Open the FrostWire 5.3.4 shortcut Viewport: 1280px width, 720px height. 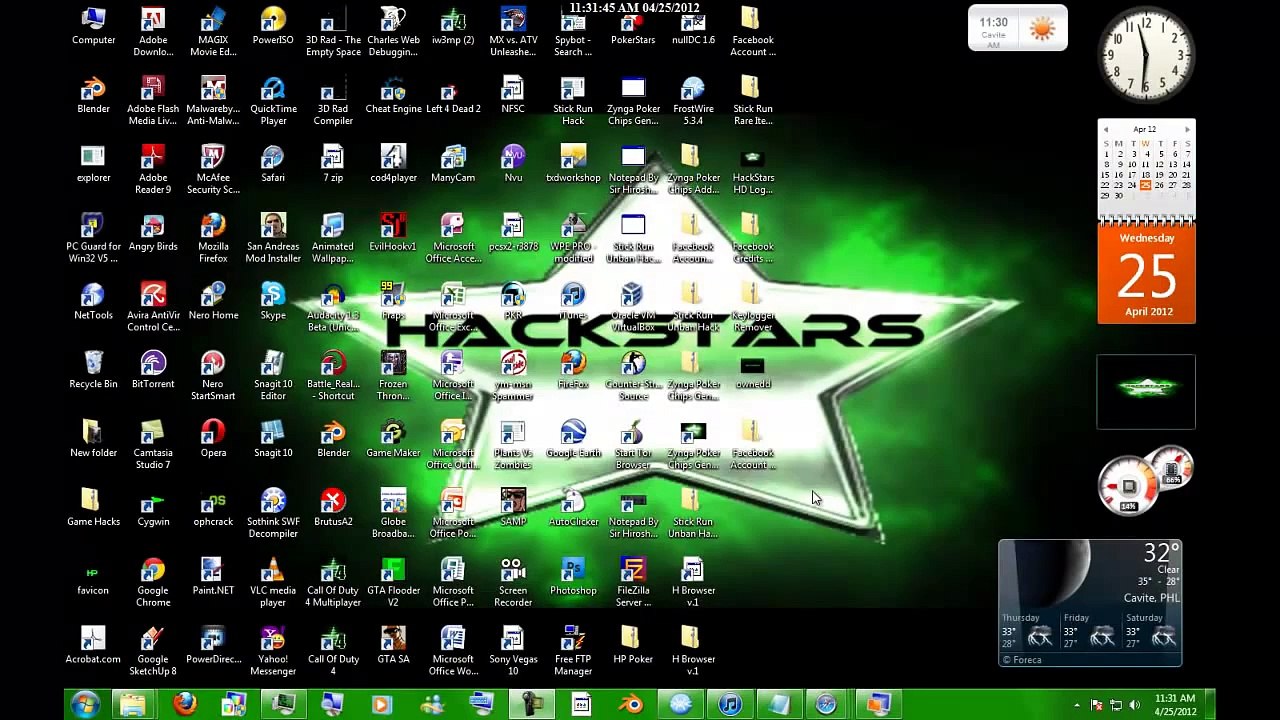click(x=693, y=102)
